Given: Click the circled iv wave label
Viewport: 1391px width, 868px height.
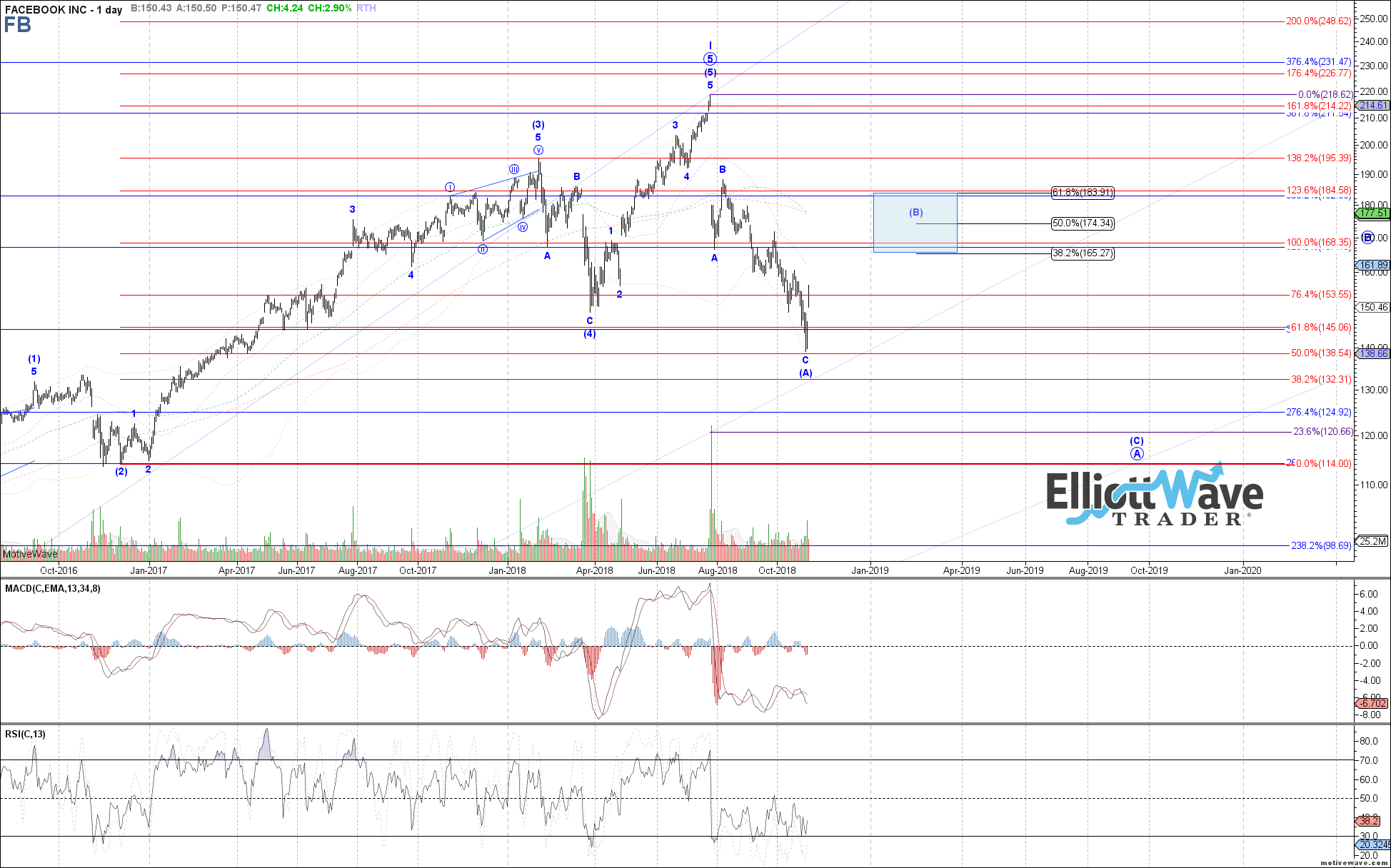Looking at the screenshot, I should [523, 227].
